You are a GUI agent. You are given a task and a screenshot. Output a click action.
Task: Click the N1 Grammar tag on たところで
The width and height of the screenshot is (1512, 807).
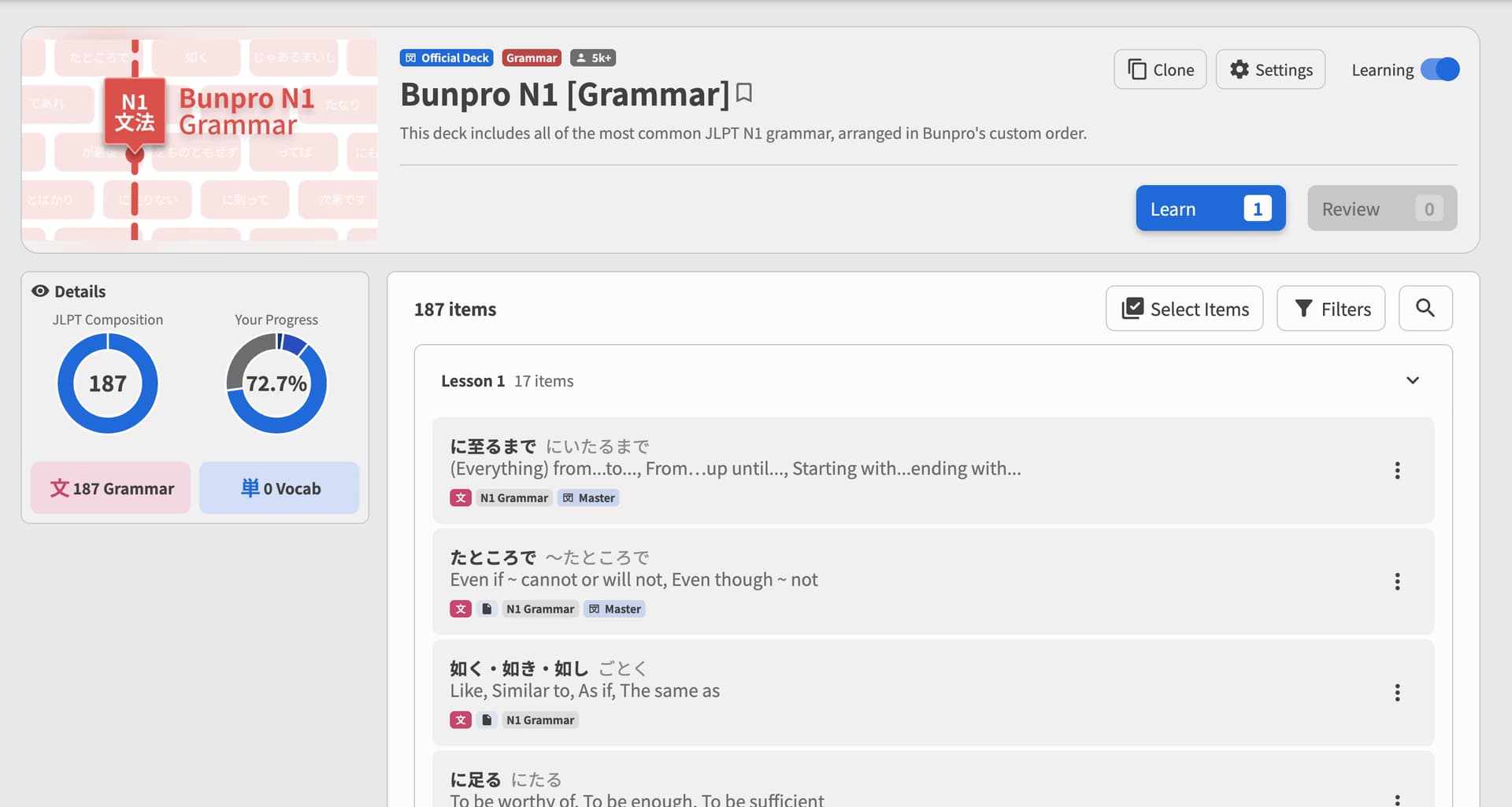click(x=540, y=609)
